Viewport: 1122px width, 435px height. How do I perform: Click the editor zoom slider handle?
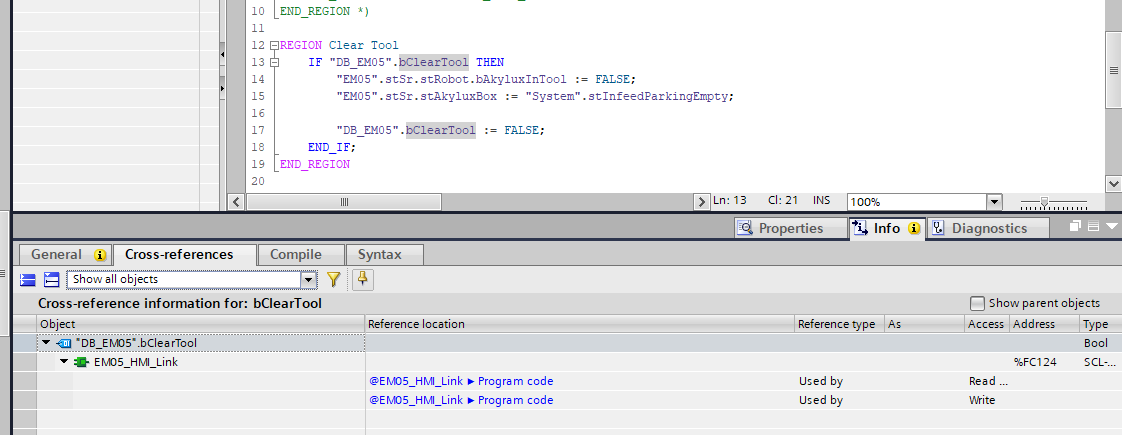pos(1044,202)
